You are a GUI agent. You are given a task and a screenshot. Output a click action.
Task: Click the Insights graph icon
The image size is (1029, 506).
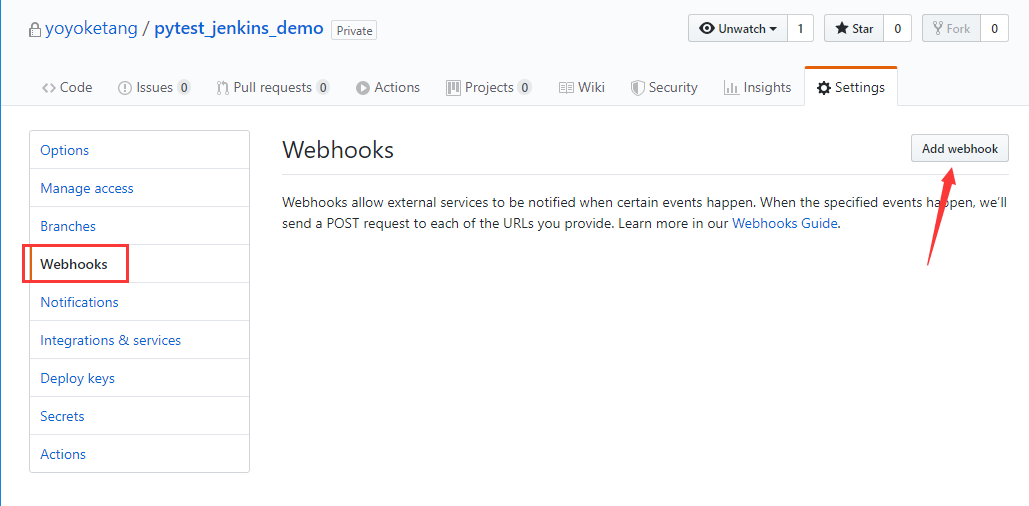[x=731, y=88]
